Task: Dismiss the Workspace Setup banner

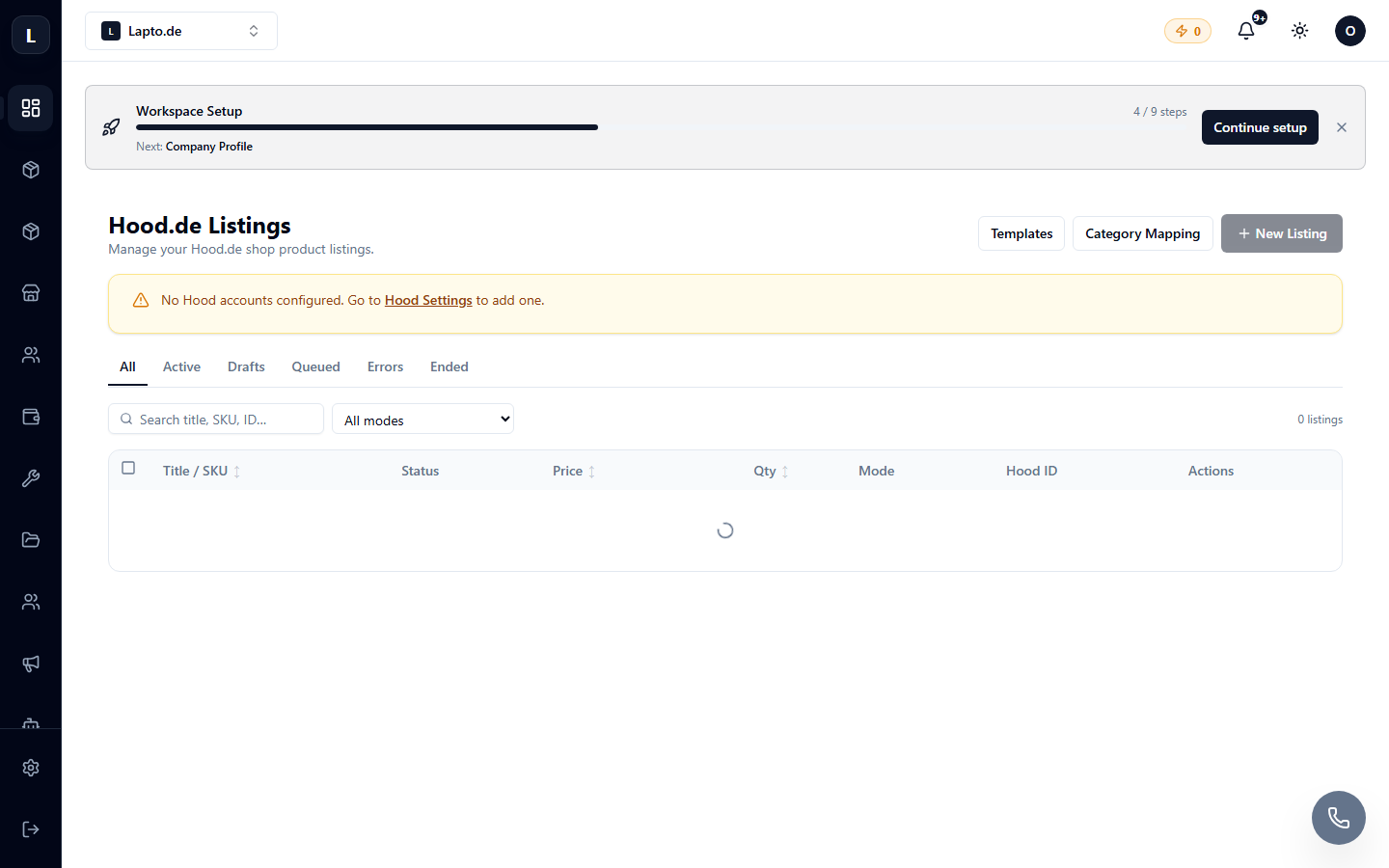Action: tap(1342, 127)
